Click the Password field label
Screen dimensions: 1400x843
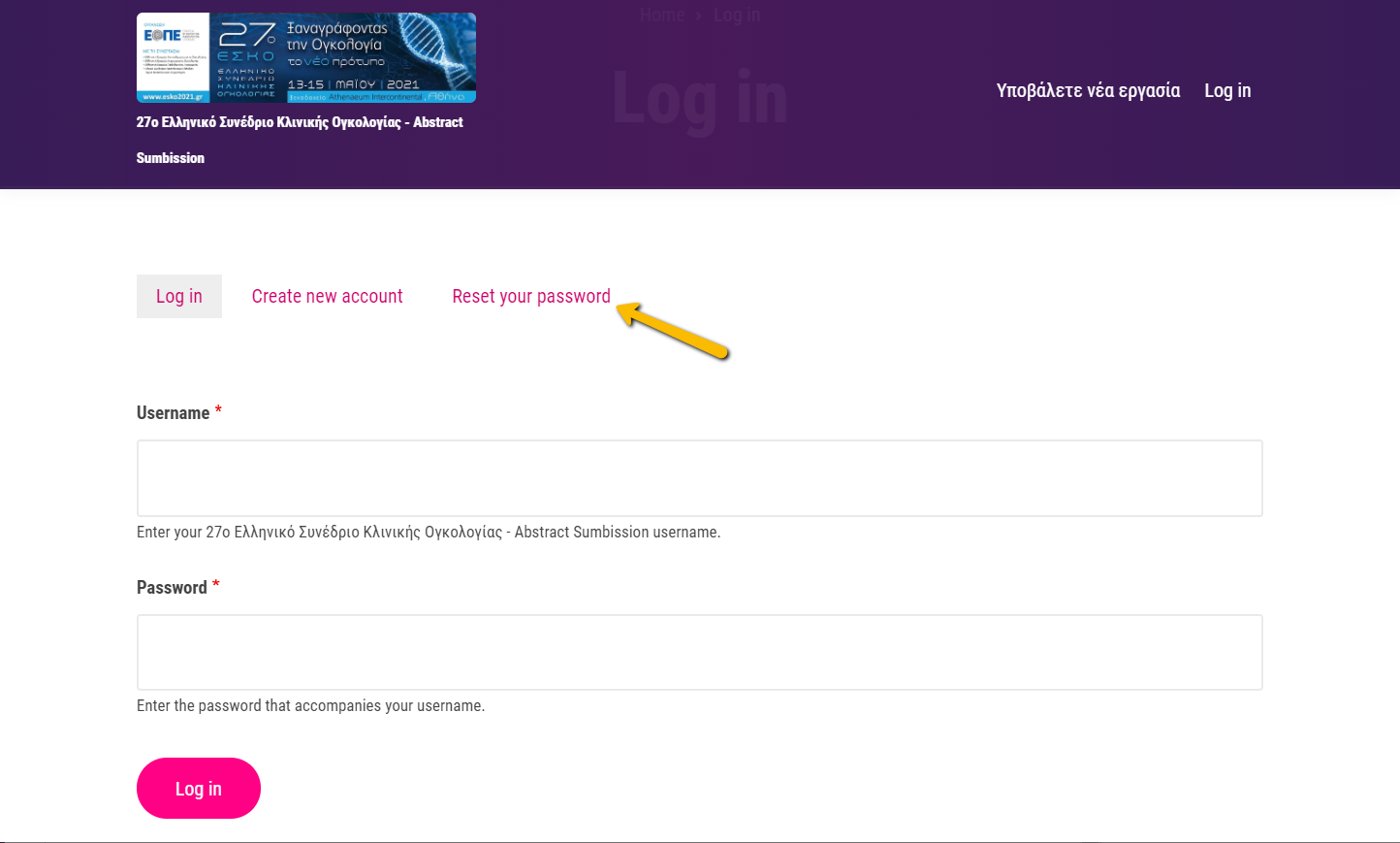pyautogui.click(x=172, y=588)
